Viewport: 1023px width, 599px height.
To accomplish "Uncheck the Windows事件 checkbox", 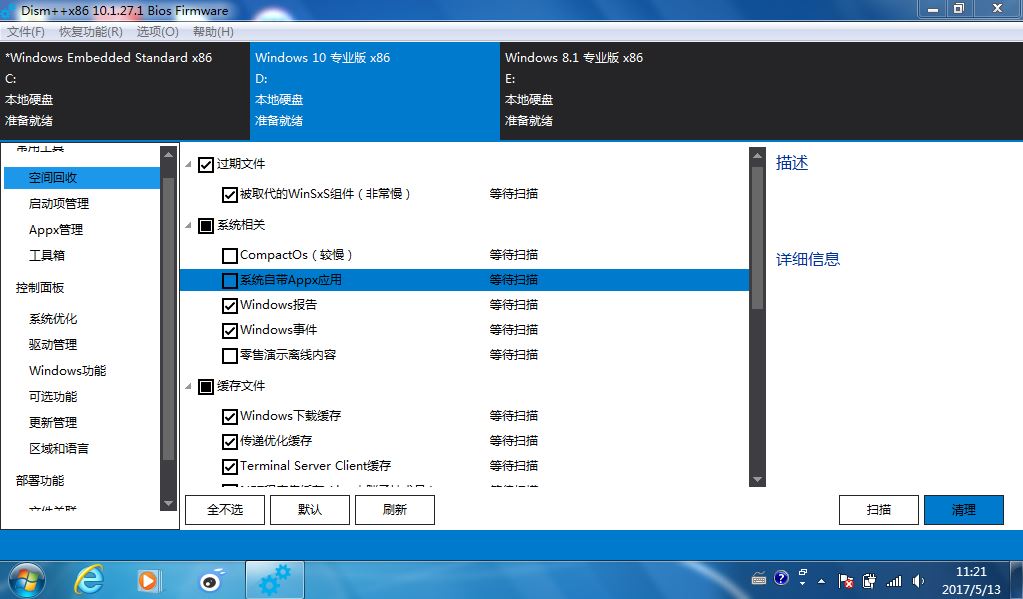I will pyautogui.click(x=230, y=330).
